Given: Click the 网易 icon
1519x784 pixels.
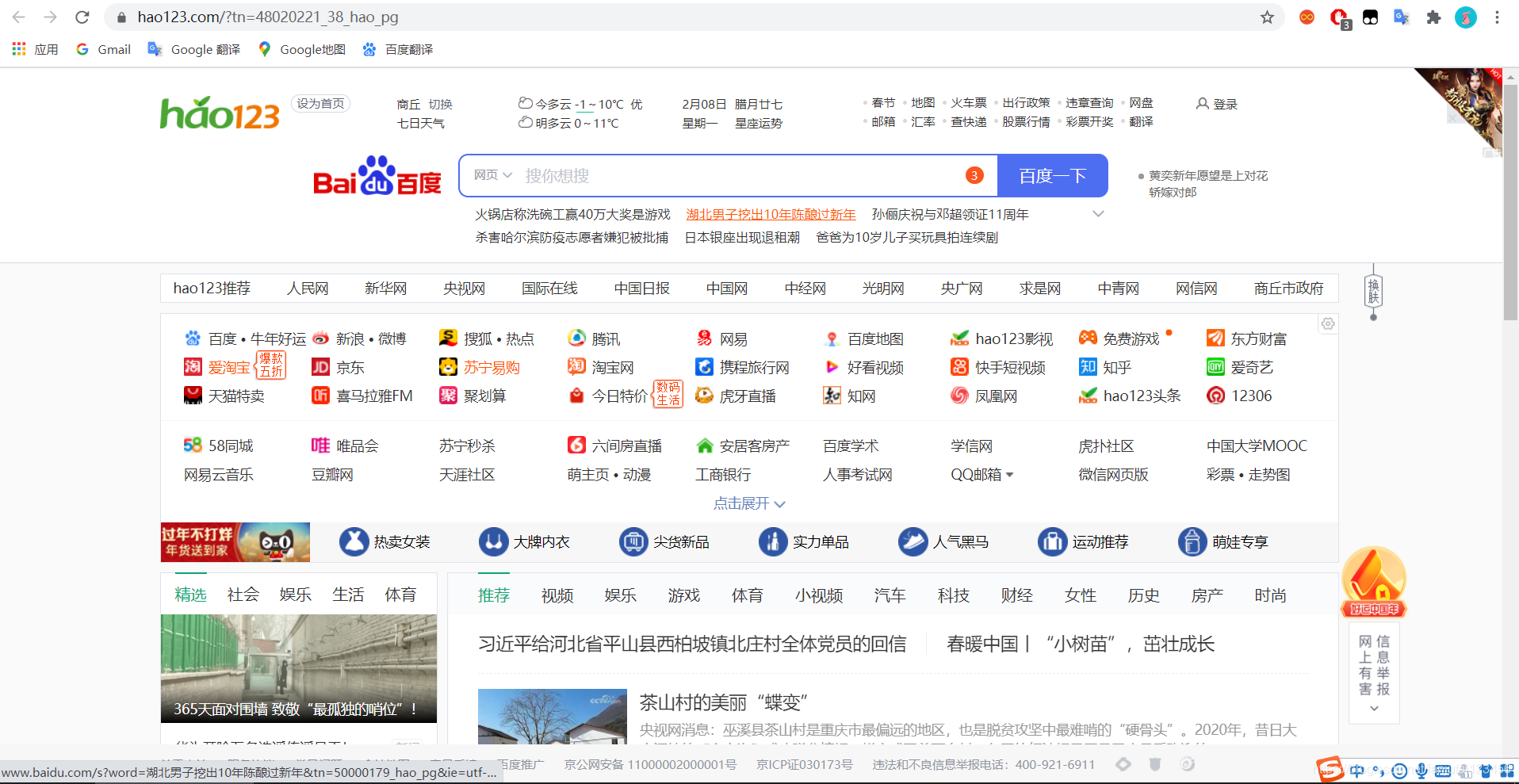Looking at the screenshot, I should (x=704, y=338).
